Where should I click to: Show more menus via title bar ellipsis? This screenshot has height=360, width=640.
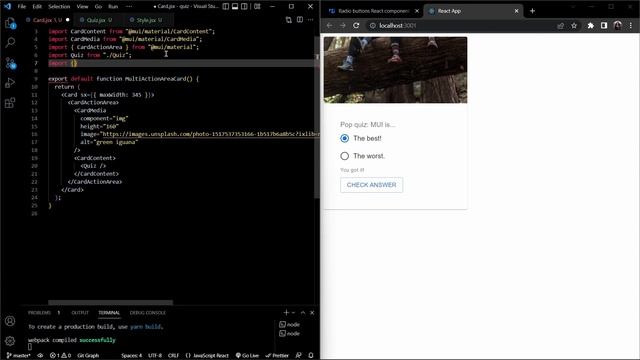point(129,7)
